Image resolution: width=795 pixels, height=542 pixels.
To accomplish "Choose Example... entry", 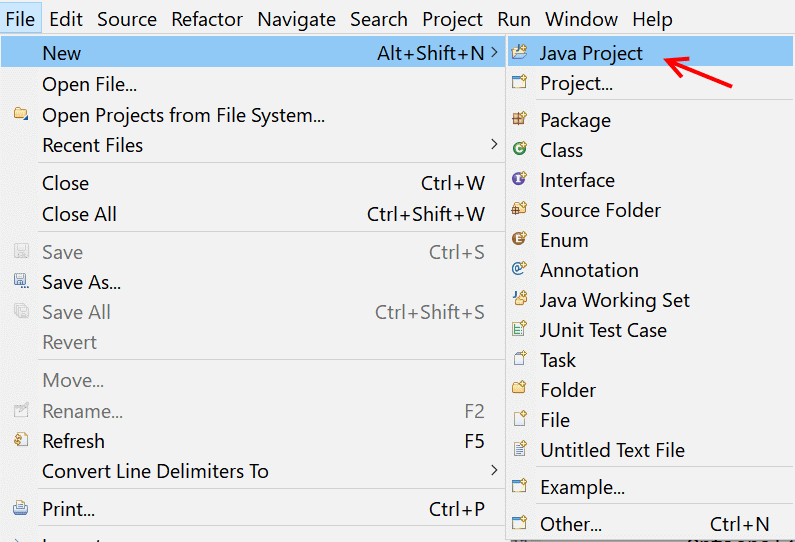I will [x=650, y=487].
